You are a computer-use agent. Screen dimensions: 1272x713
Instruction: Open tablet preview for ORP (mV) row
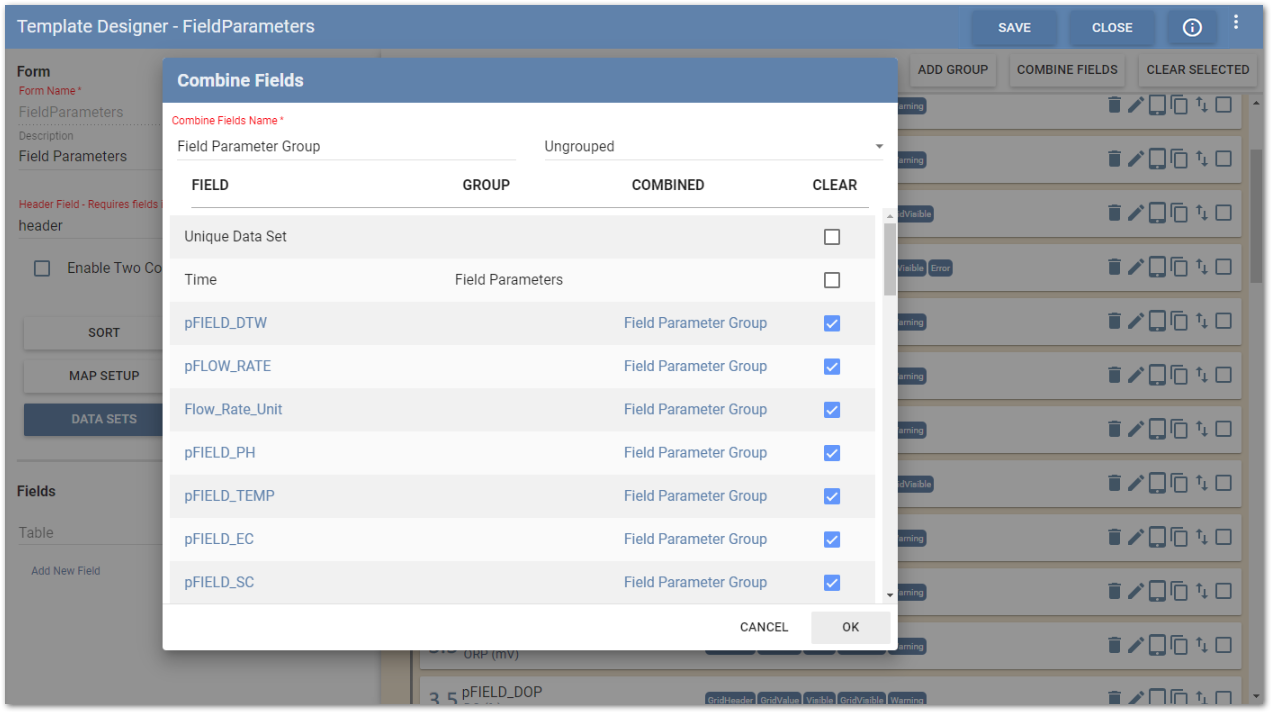[1157, 645]
